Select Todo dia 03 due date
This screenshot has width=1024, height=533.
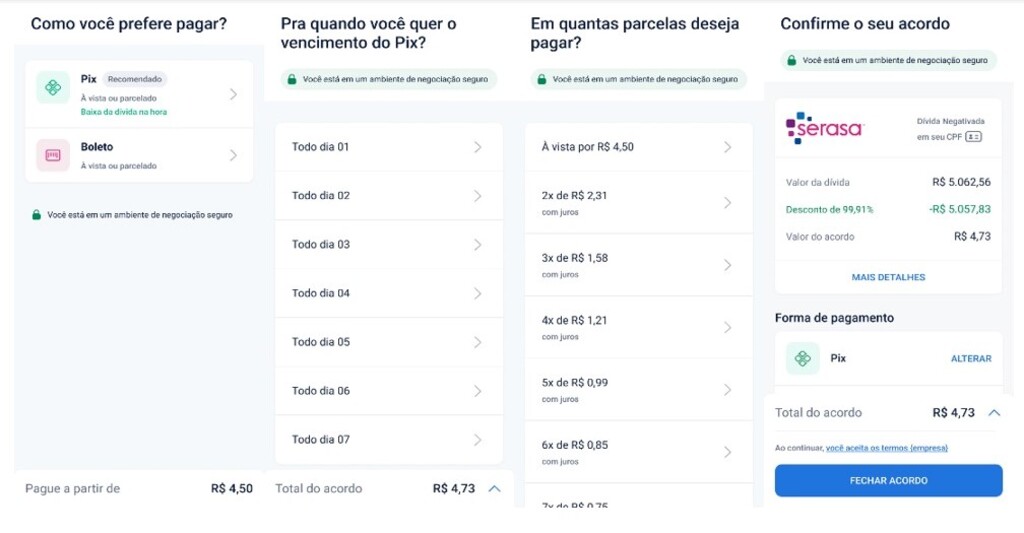389,244
